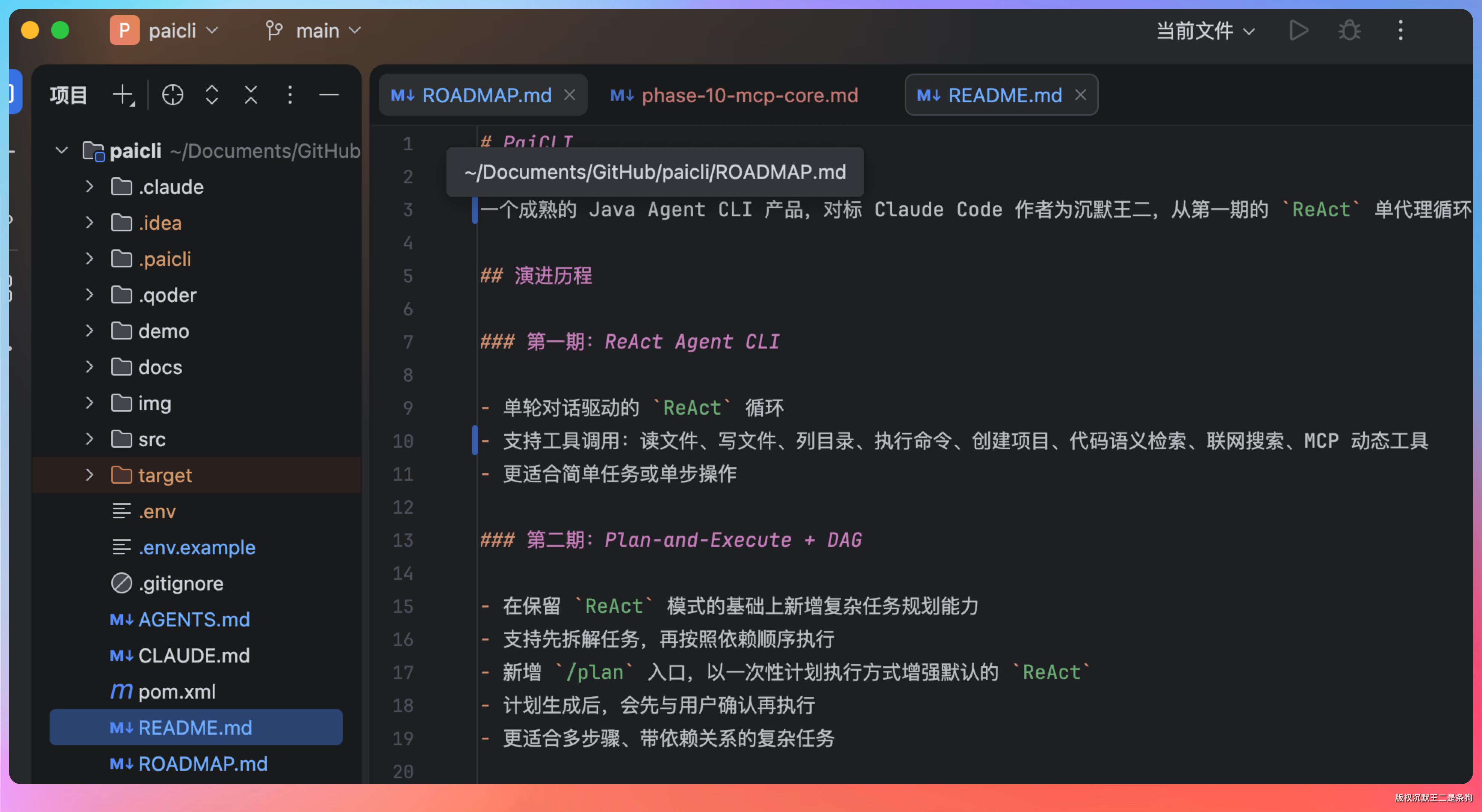
Task: Click the Run play button
Action: 1299,30
